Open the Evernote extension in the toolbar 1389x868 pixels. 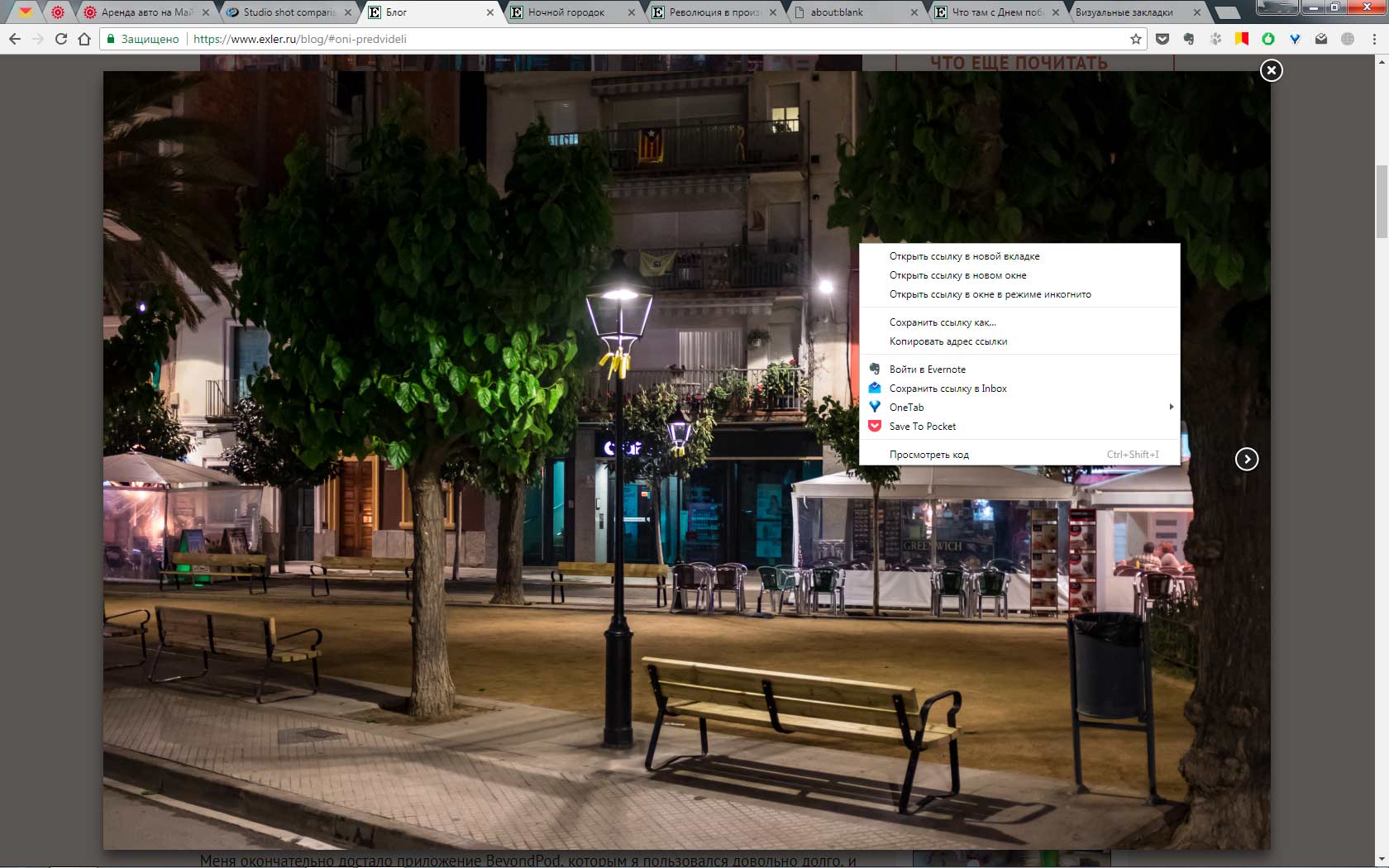click(x=1189, y=39)
